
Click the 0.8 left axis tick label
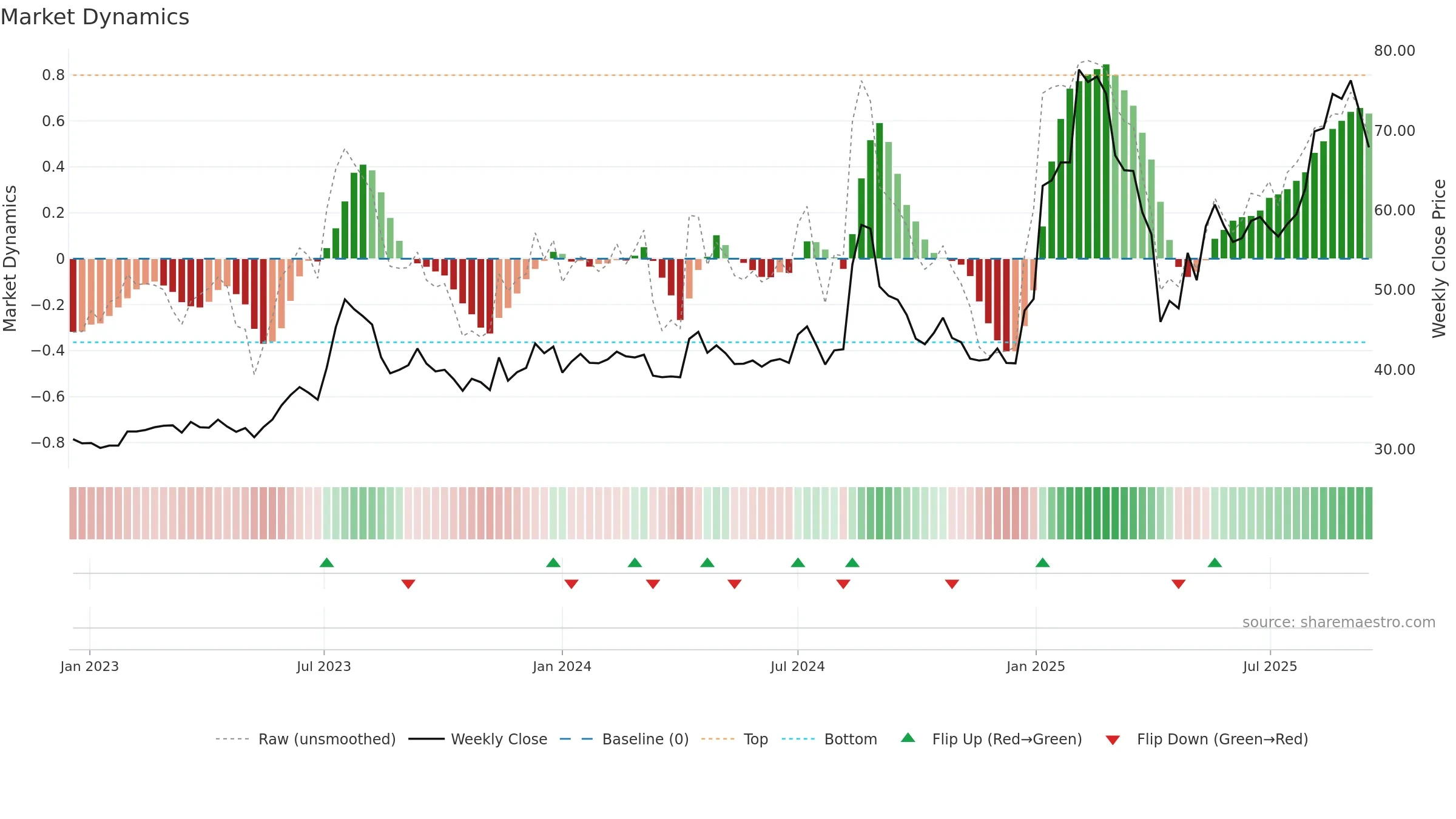click(x=53, y=75)
